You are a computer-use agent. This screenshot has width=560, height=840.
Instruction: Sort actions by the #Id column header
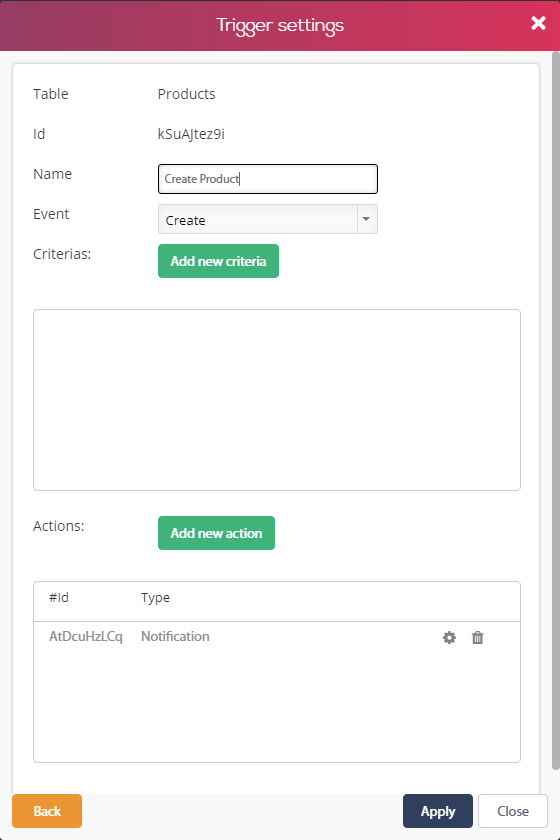[x=59, y=597]
